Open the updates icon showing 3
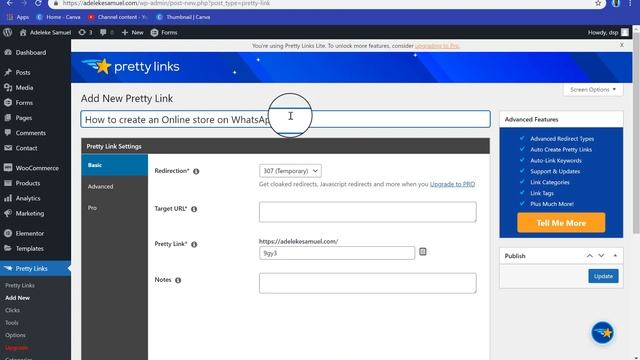Image resolution: width=640 pixels, height=360 pixels. click(x=85, y=32)
